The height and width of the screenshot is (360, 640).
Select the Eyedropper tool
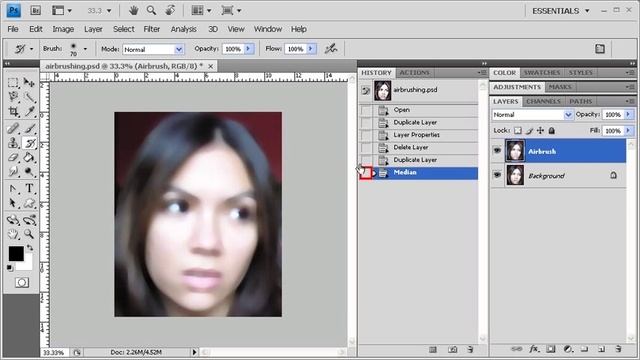click(x=29, y=111)
